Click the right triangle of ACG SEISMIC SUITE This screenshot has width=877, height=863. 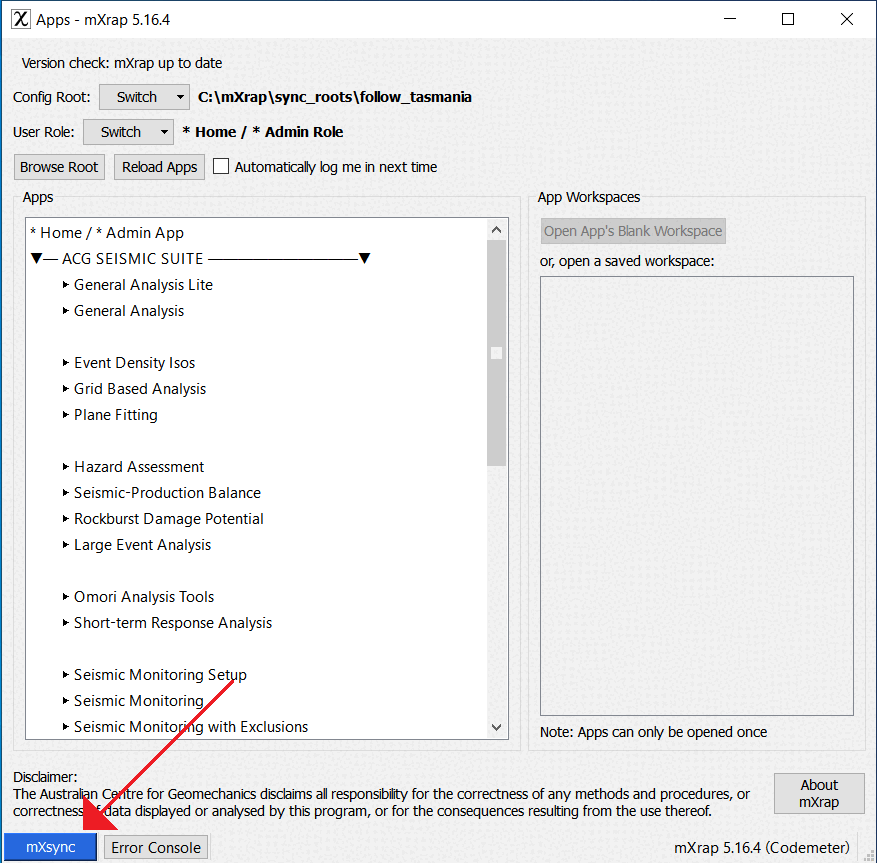[x=364, y=258]
